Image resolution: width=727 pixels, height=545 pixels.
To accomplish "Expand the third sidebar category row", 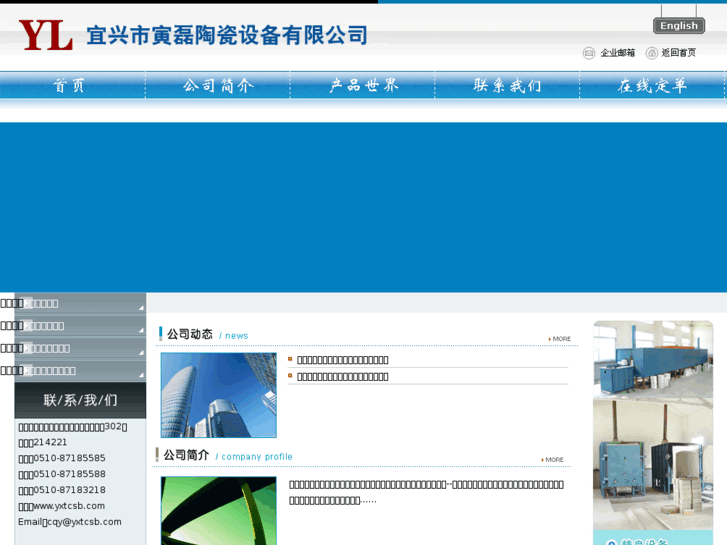I will [x=80, y=348].
